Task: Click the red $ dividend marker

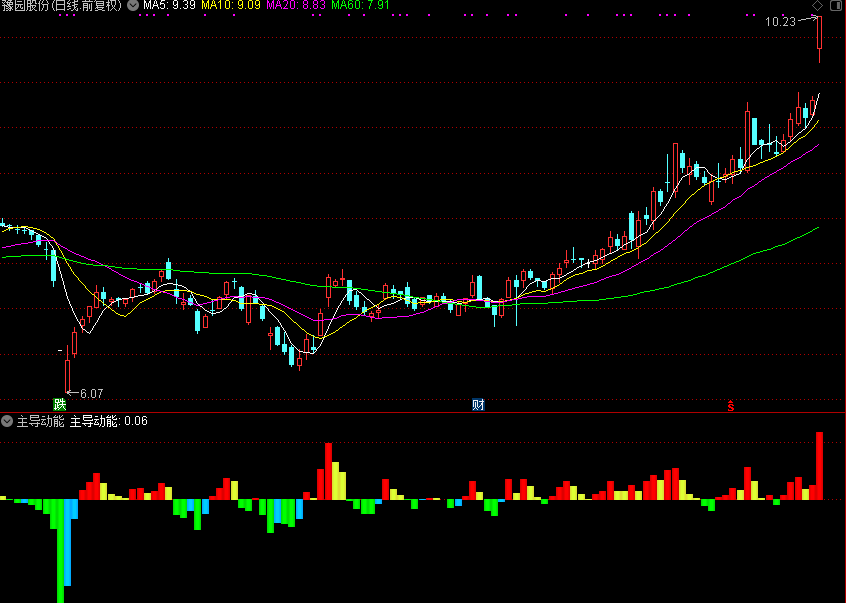Action: point(731,405)
